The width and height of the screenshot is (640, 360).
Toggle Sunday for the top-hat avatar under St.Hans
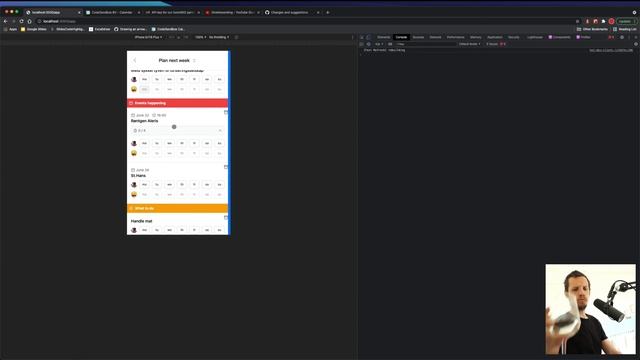tap(220, 184)
